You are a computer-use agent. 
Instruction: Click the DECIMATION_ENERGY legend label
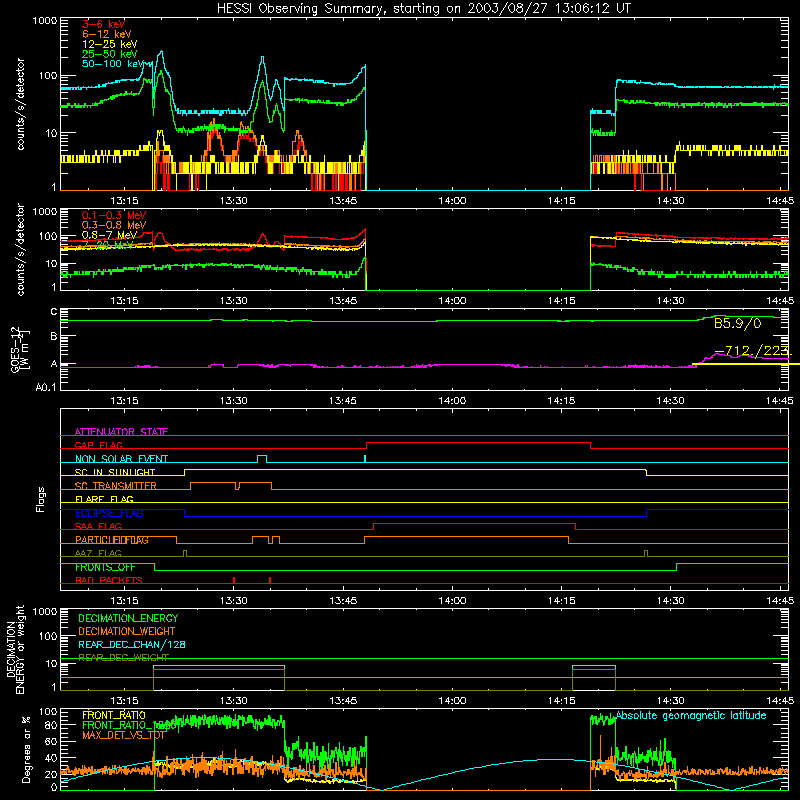click(x=128, y=618)
